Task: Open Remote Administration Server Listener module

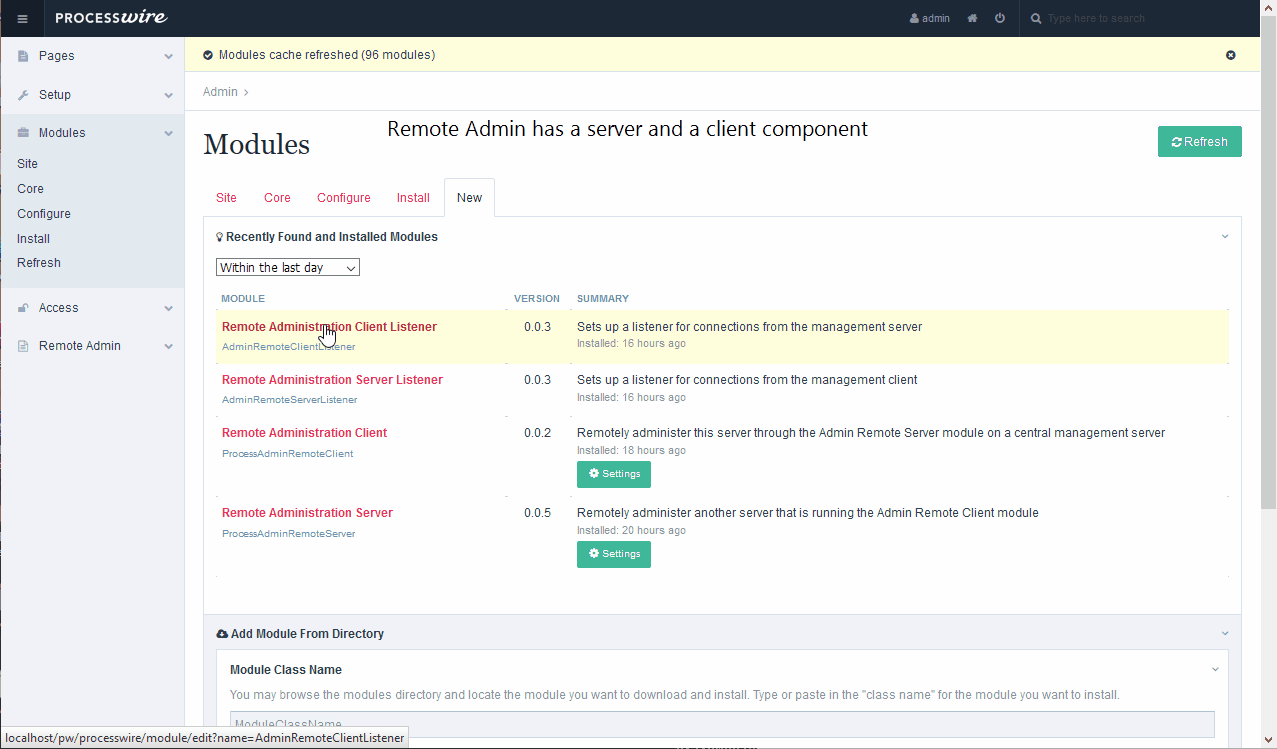Action: pyautogui.click(x=332, y=380)
